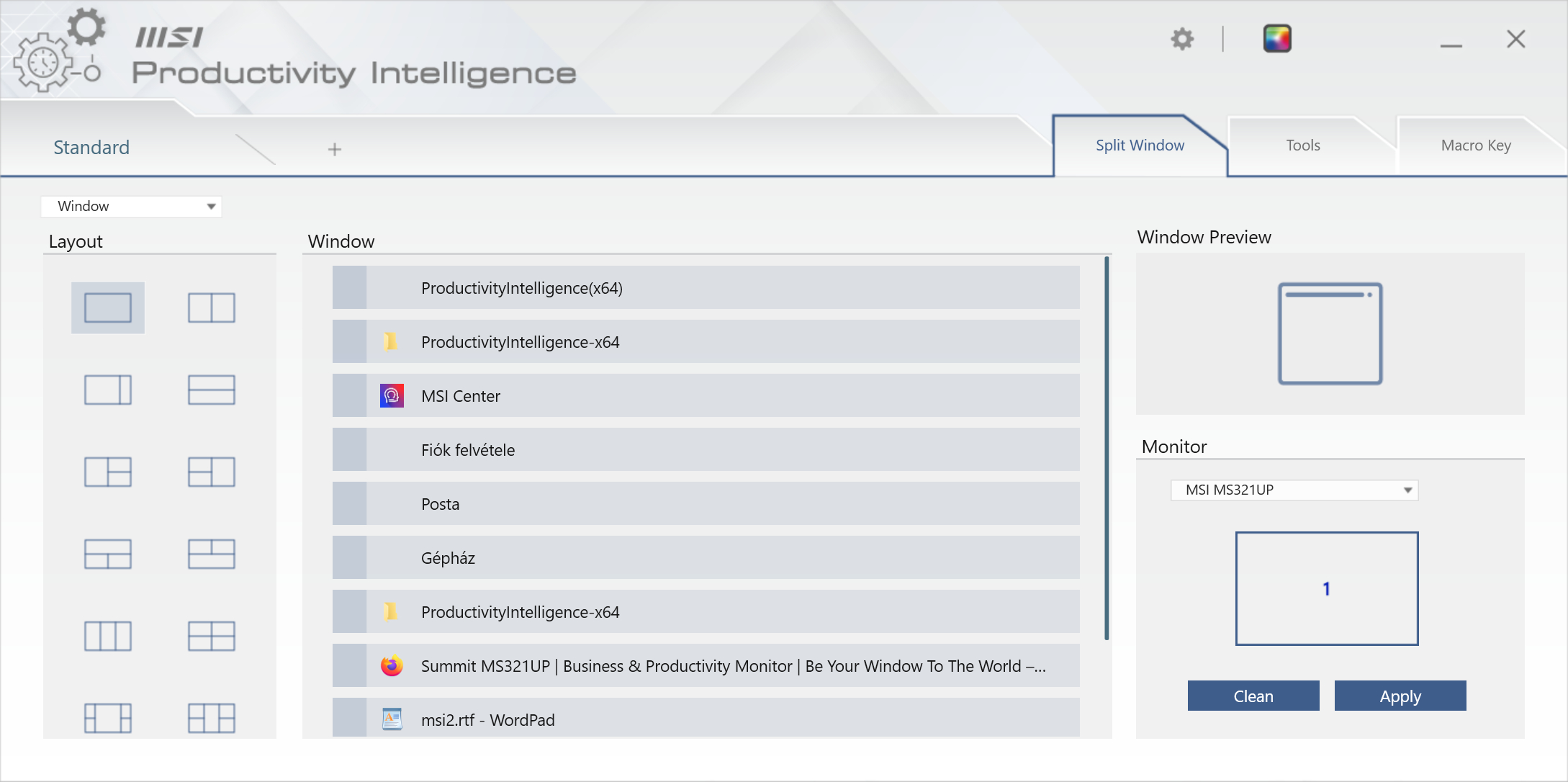The image size is (1568, 782).
Task: Click the folder icon in the second ProductivityIntelligence-x64 row
Action: [390, 611]
